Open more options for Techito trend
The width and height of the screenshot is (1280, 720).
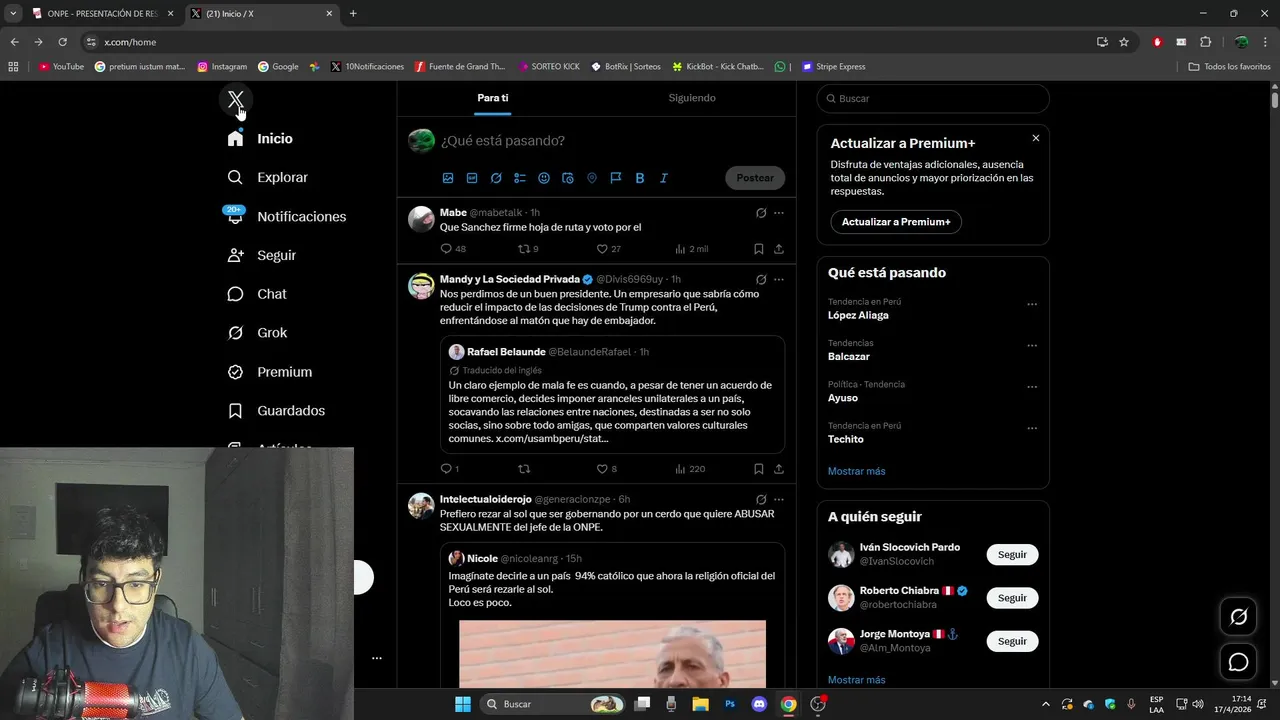(1032, 429)
